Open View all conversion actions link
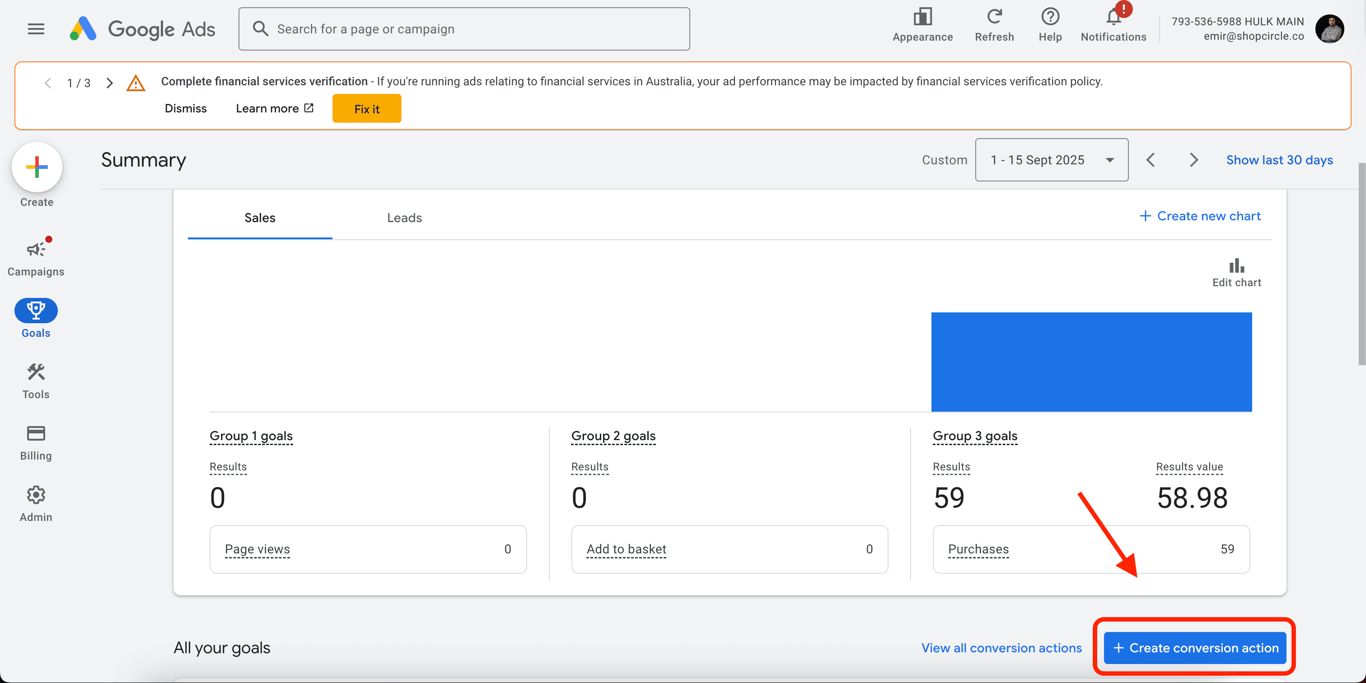This screenshot has height=683, width=1366. [1001, 648]
